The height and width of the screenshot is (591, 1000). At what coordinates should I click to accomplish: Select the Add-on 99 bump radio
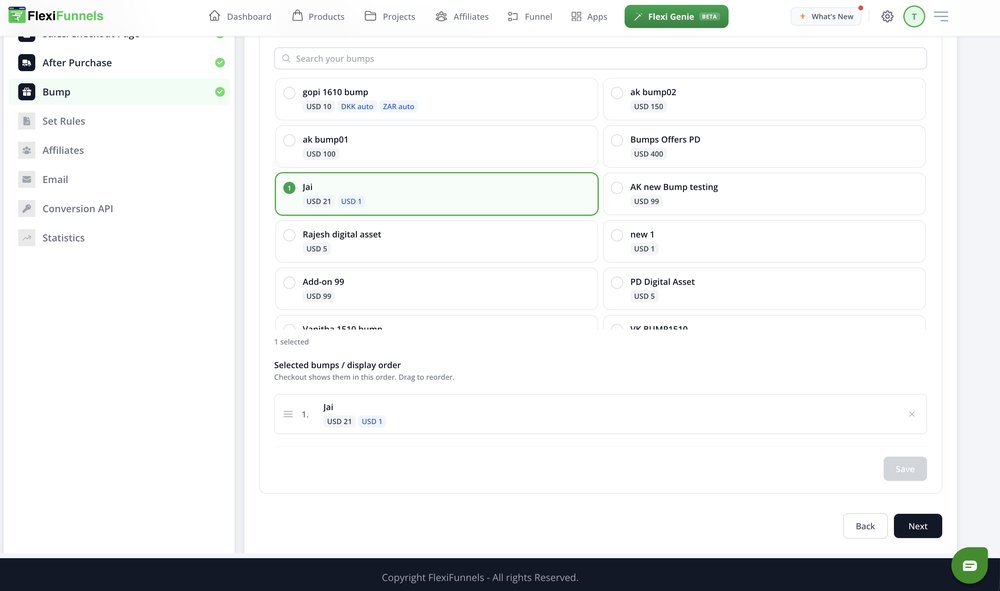click(289, 282)
